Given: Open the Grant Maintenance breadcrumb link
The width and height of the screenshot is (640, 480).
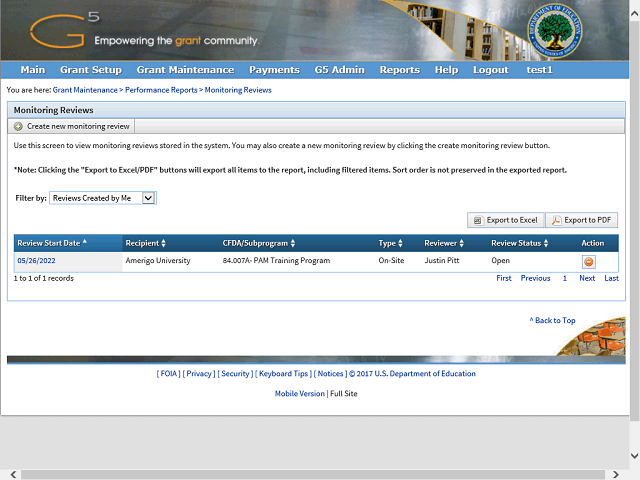Looking at the screenshot, I should (85, 90).
